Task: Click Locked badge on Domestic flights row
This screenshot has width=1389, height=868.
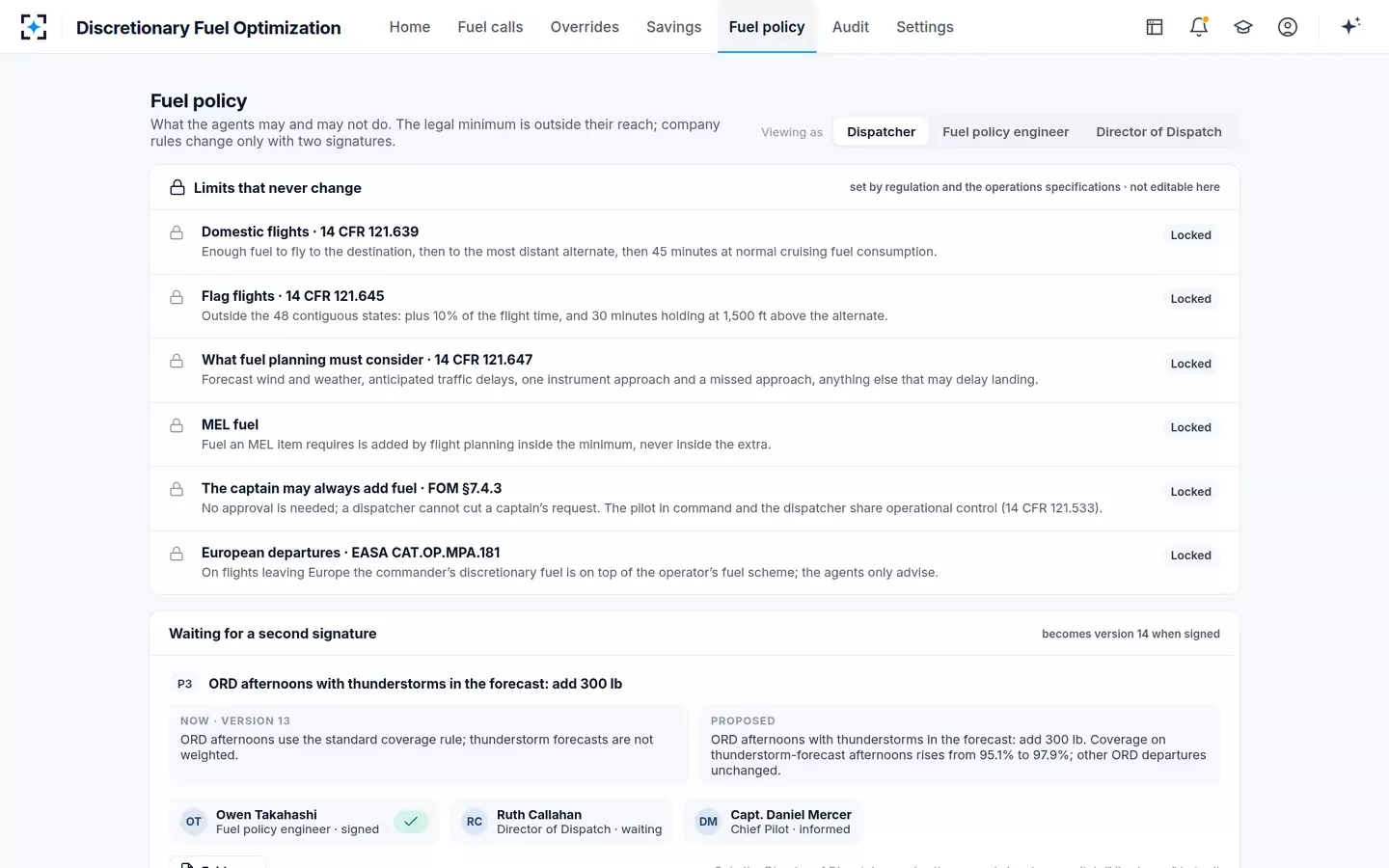Action: click(1190, 235)
